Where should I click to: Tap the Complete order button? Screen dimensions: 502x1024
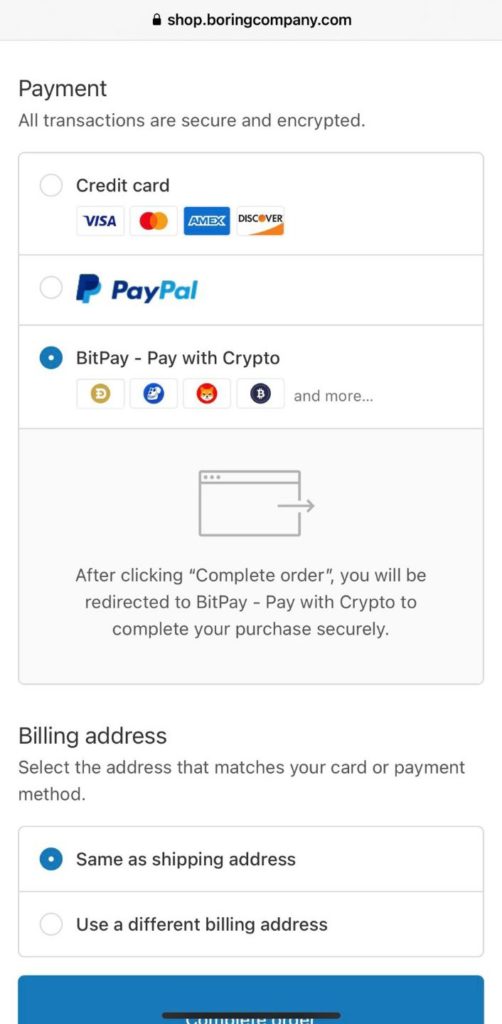pyautogui.click(x=251, y=1000)
